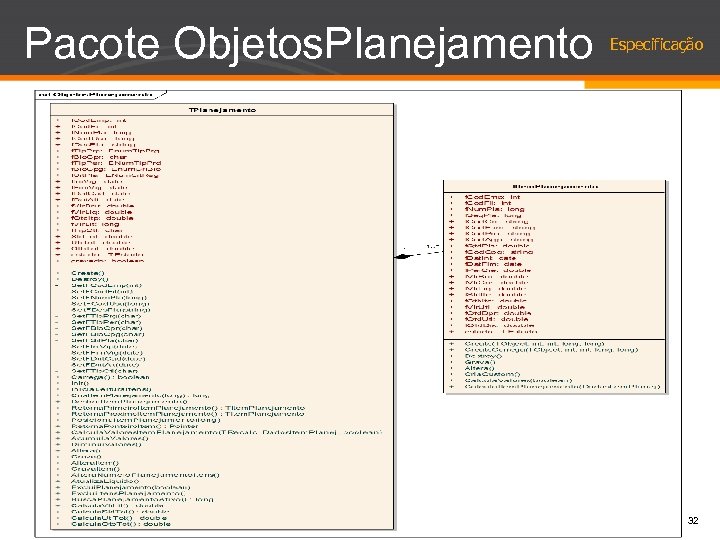Click the slide title 'Pacote ObjetosPlanejamento'
This screenshot has width=720, height=540.
coord(309,43)
